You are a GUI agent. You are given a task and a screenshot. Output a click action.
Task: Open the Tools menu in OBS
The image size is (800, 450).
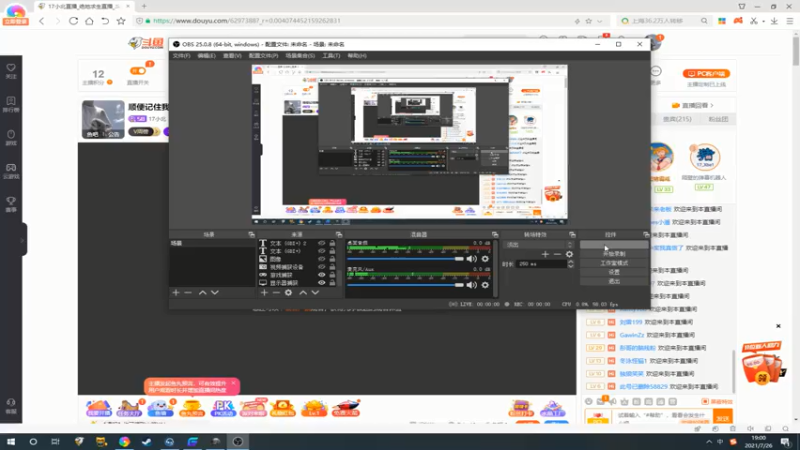point(331,56)
